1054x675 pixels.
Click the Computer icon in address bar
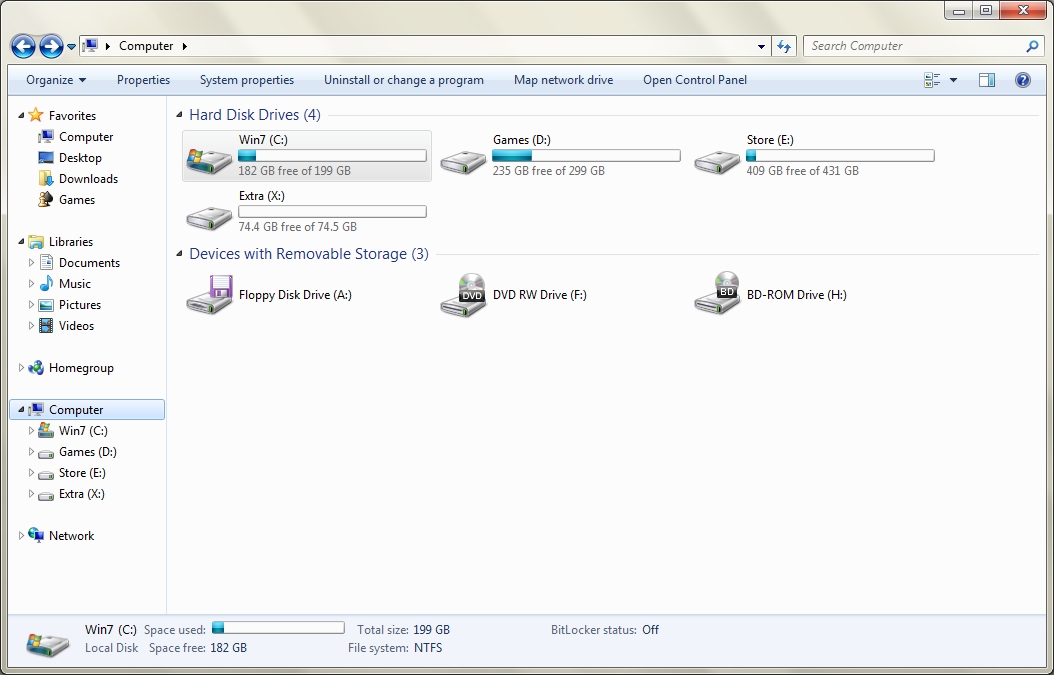click(90, 46)
